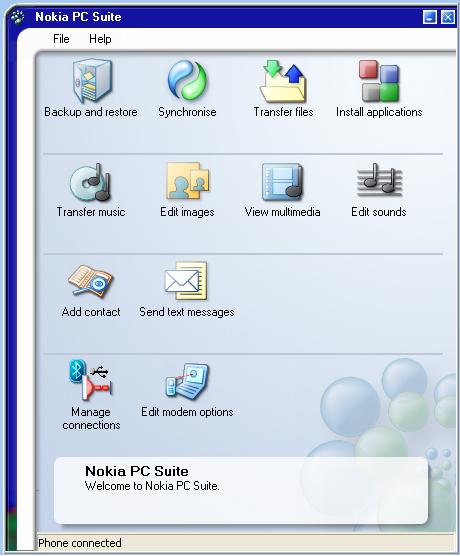Click the 'Backup and restore' label
This screenshot has height=556, width=460.
[x=91, y=112]
